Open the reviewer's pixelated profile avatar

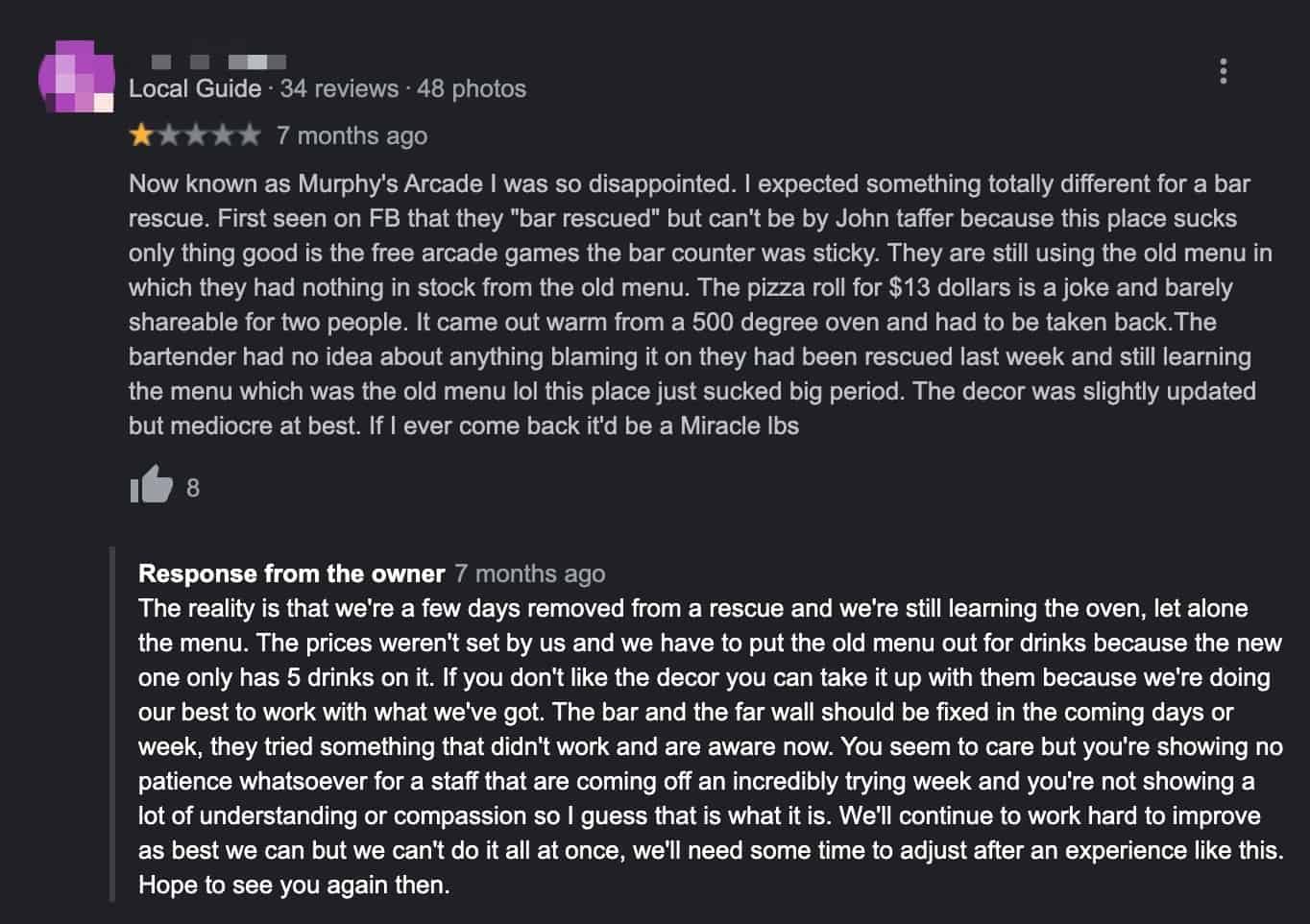pos(76,77)
